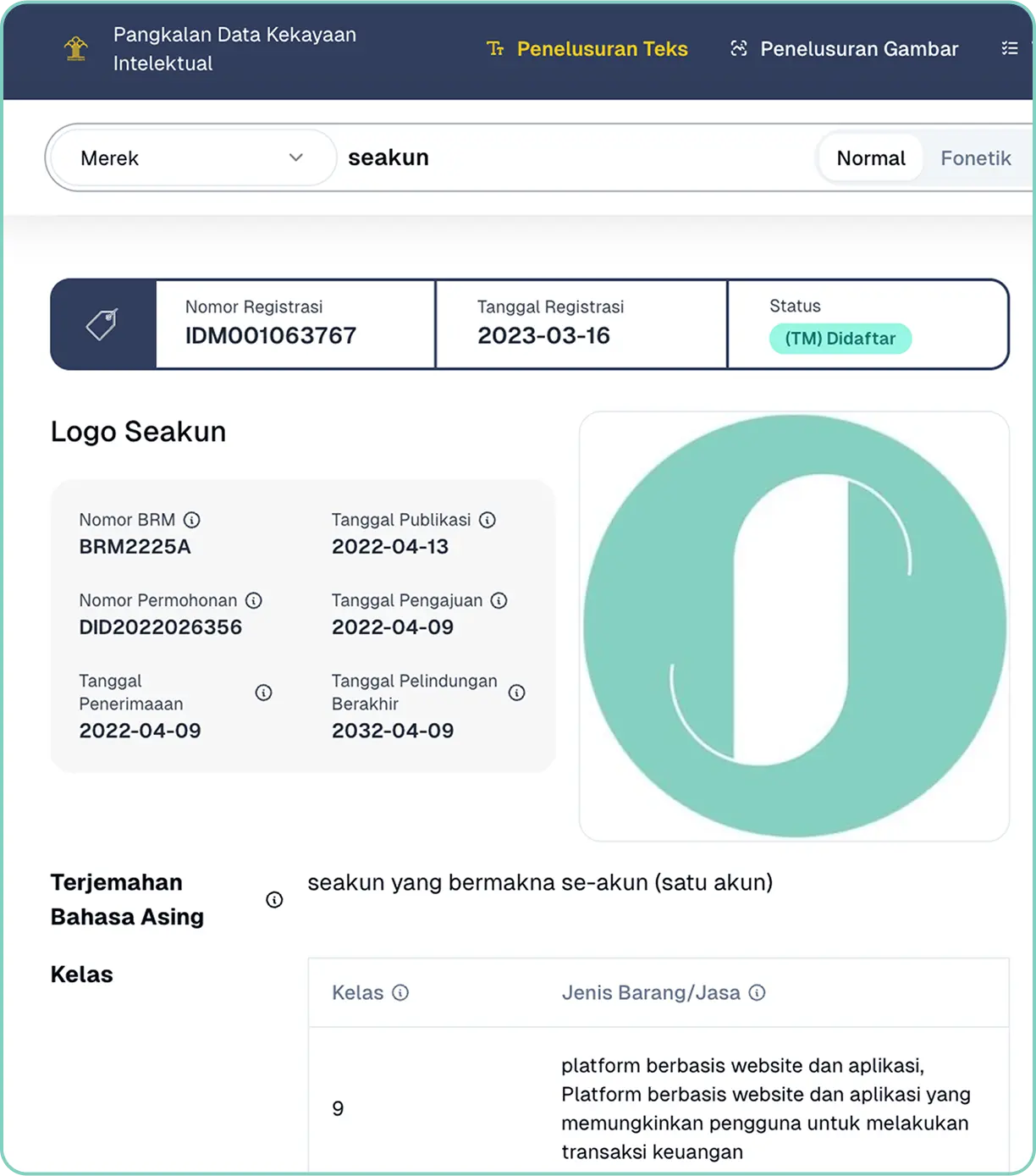Click the chevron arrow in Merek selector

coord(296,158)
